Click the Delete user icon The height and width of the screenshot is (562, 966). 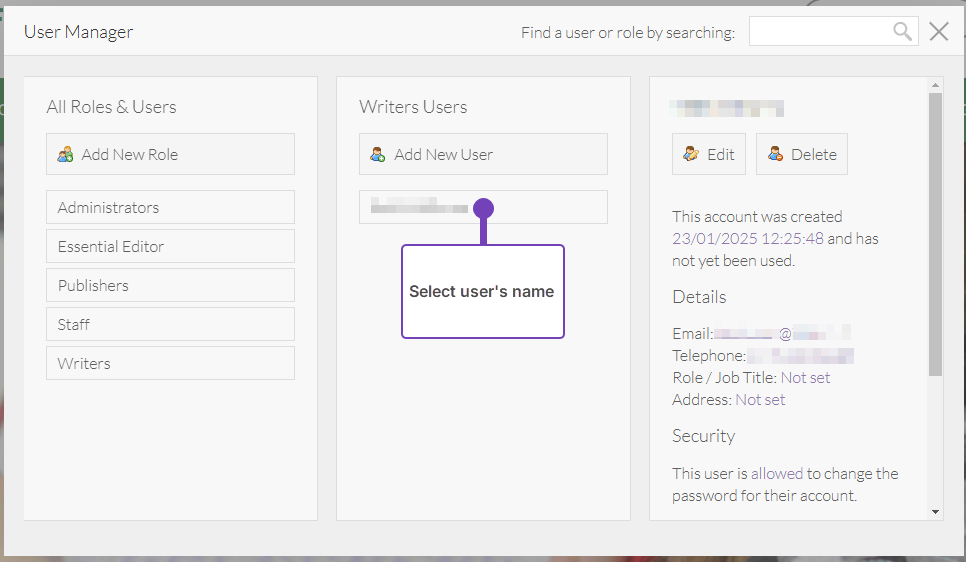tap(775, 155)
